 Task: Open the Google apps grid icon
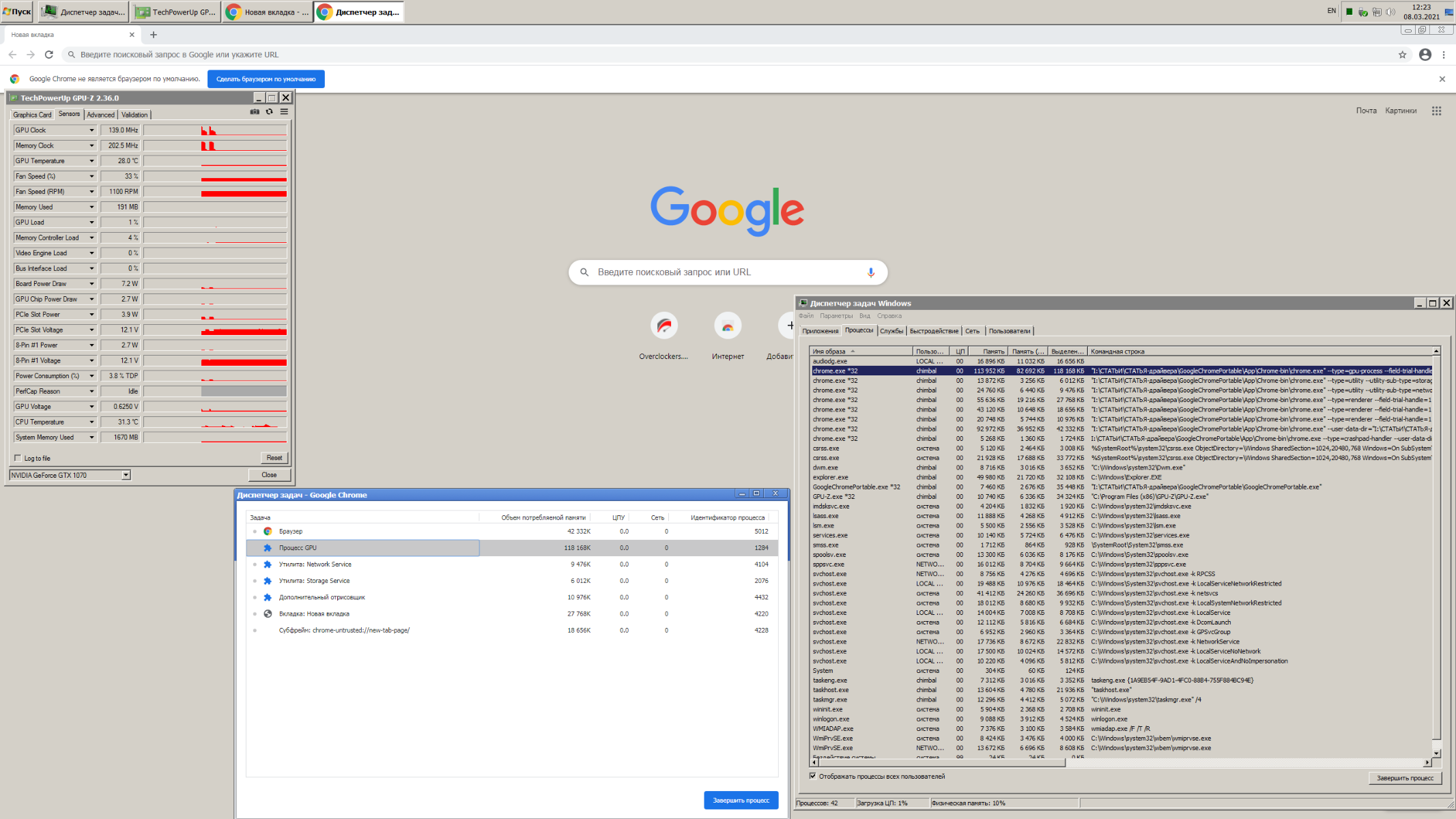coord(1436,111)
